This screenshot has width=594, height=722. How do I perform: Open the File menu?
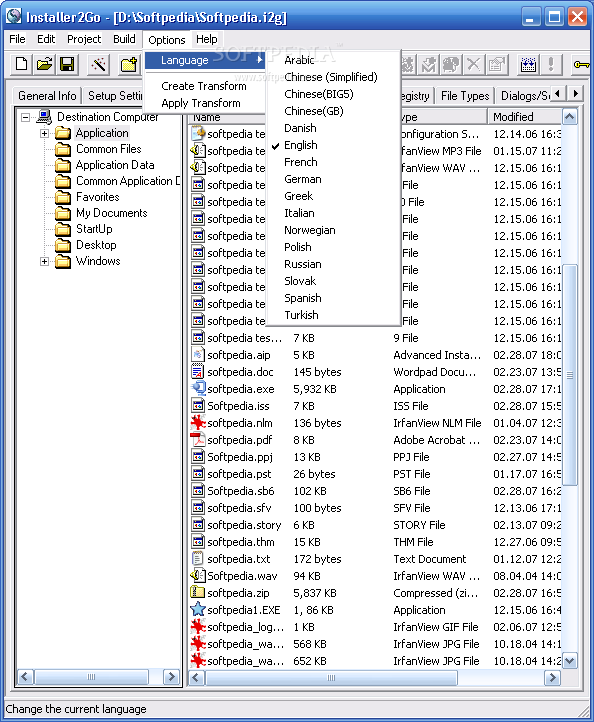click(x=17, y=39)
